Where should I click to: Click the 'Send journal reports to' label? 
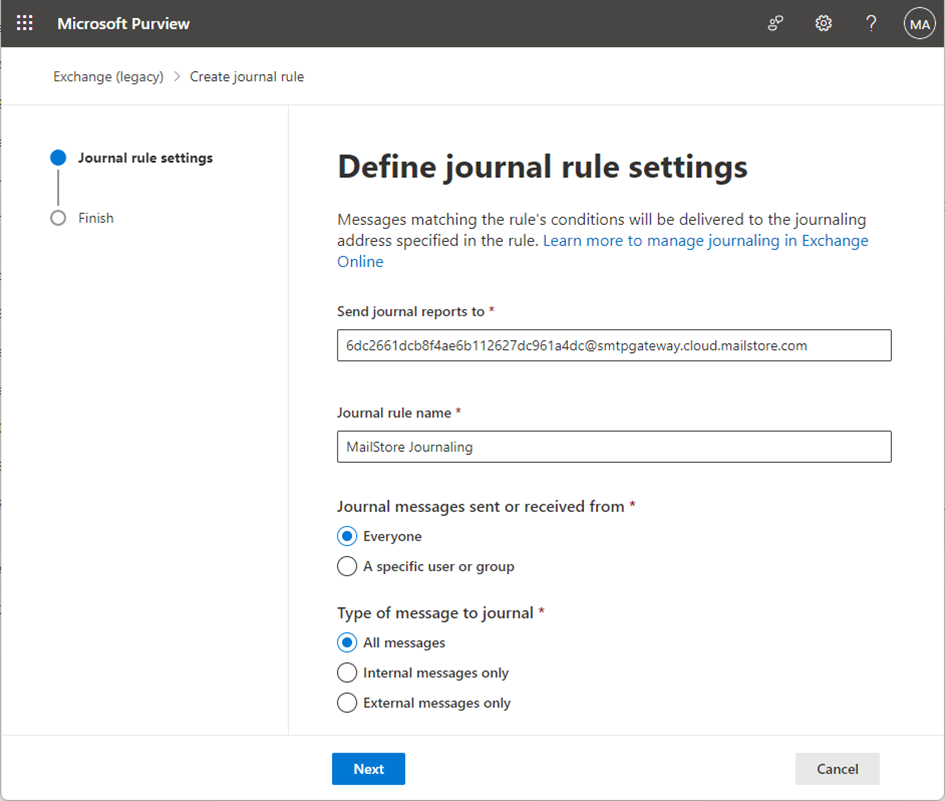411,312
